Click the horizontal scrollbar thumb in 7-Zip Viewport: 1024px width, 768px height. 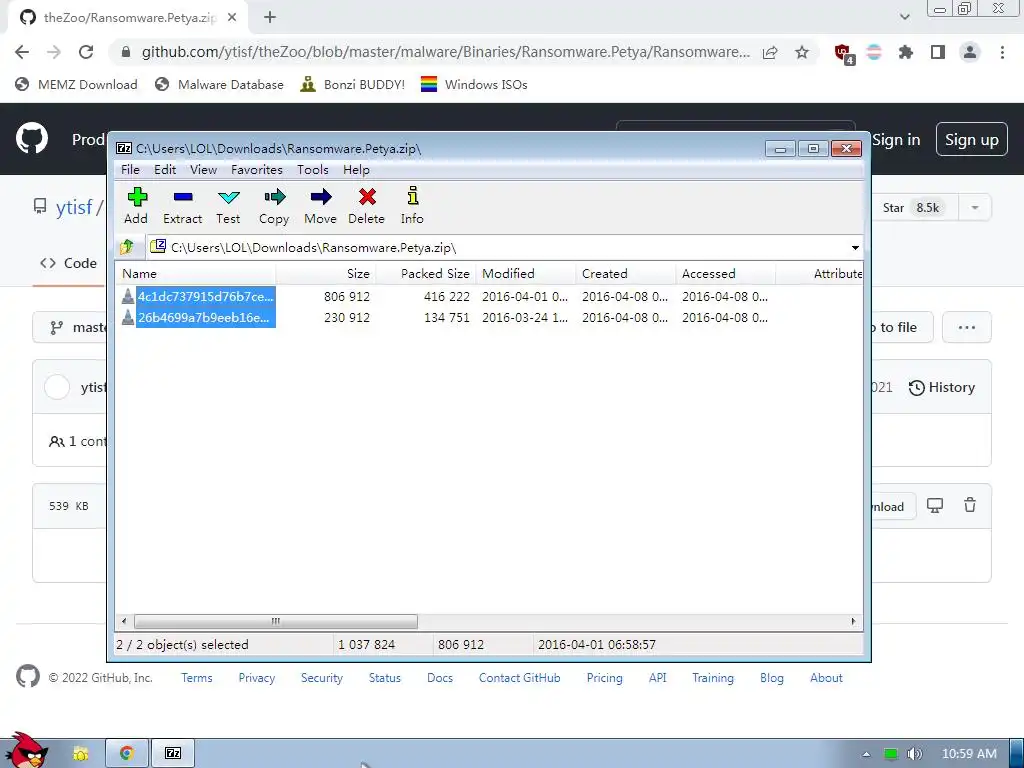[x=276, y=621]
